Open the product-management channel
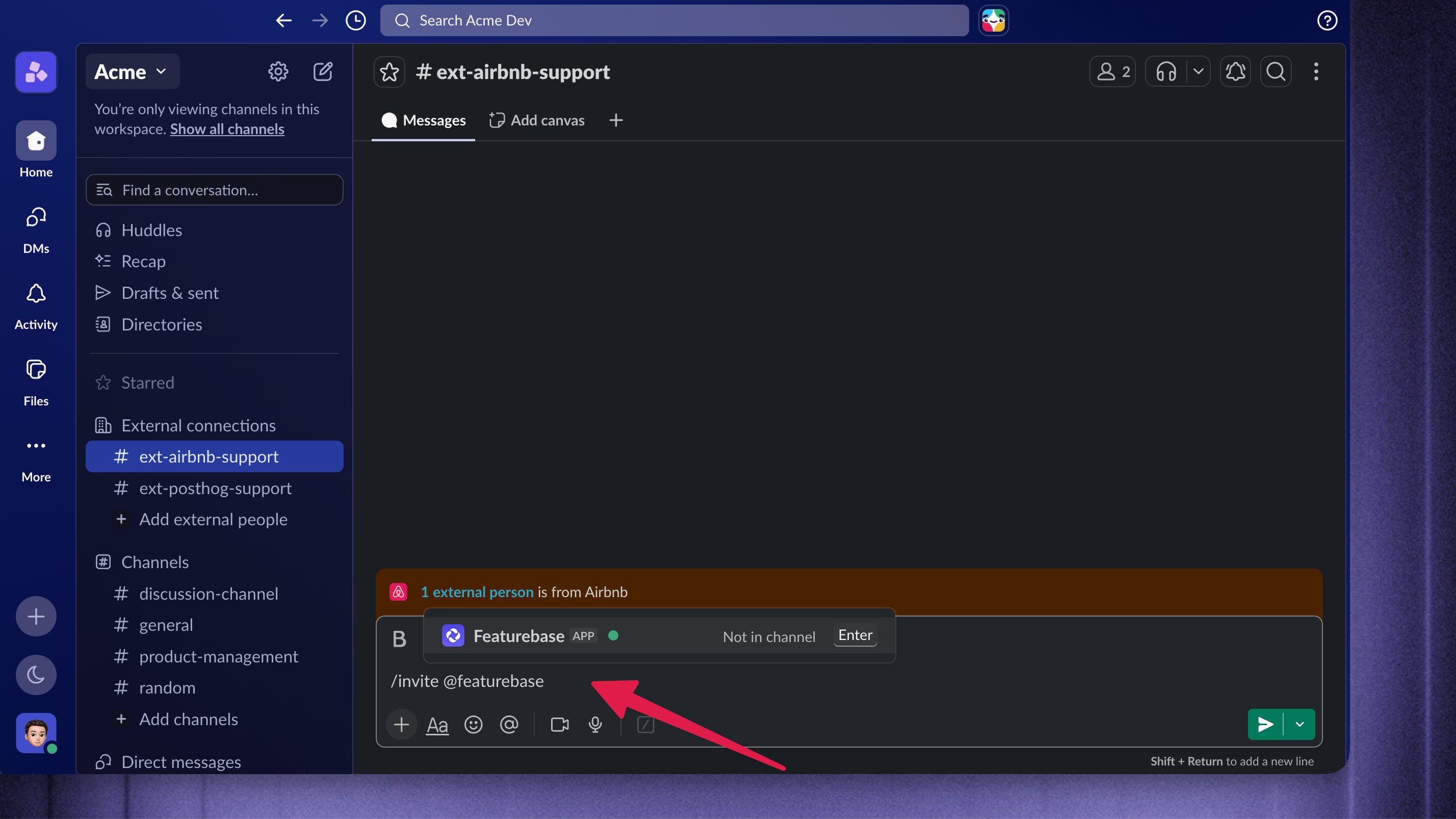Image resolution: width=1456 pixels, height=819 pixels. coord(214,657)
